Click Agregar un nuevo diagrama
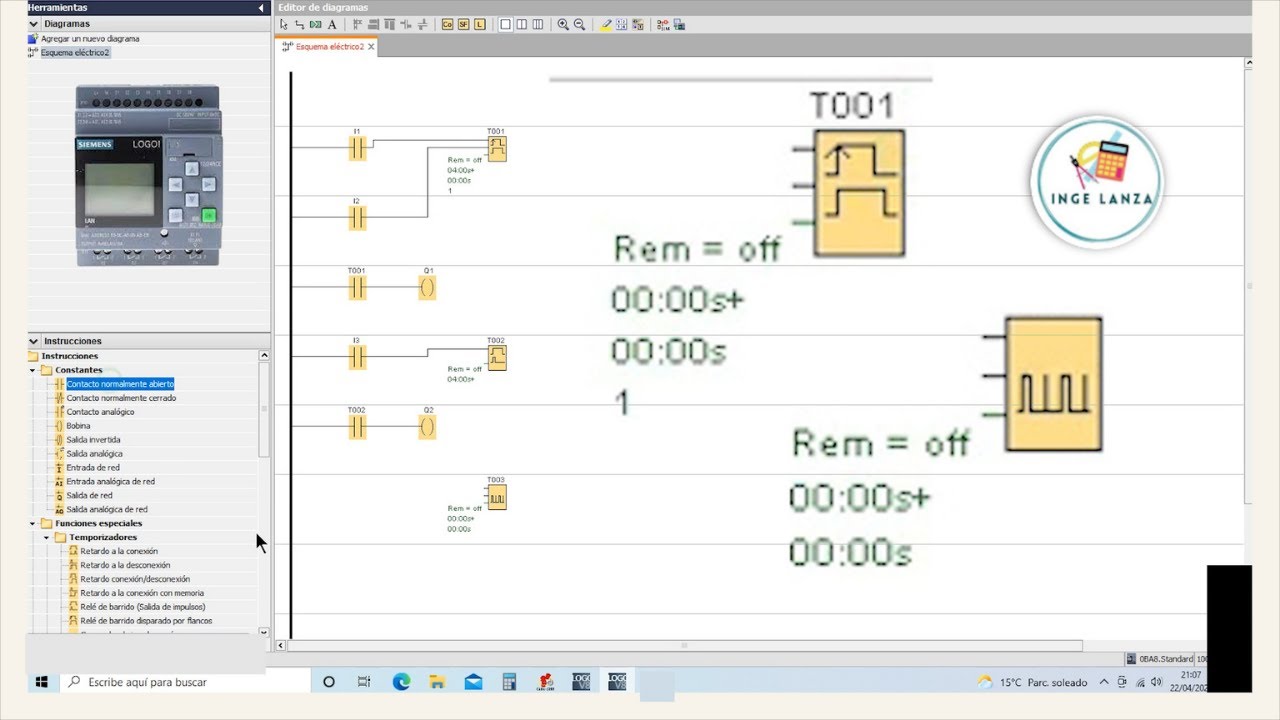The image size is (1280, 720). point(90,38)
